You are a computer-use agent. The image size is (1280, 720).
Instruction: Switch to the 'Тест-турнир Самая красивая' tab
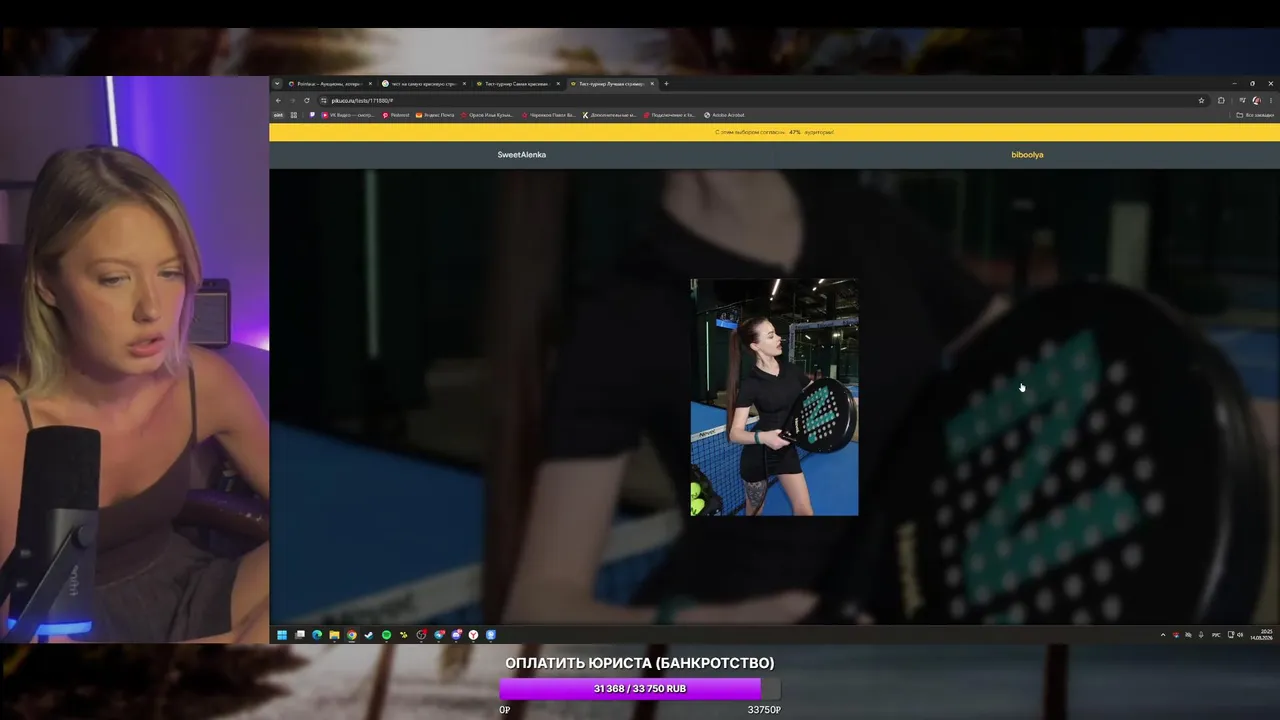[518, 84]
